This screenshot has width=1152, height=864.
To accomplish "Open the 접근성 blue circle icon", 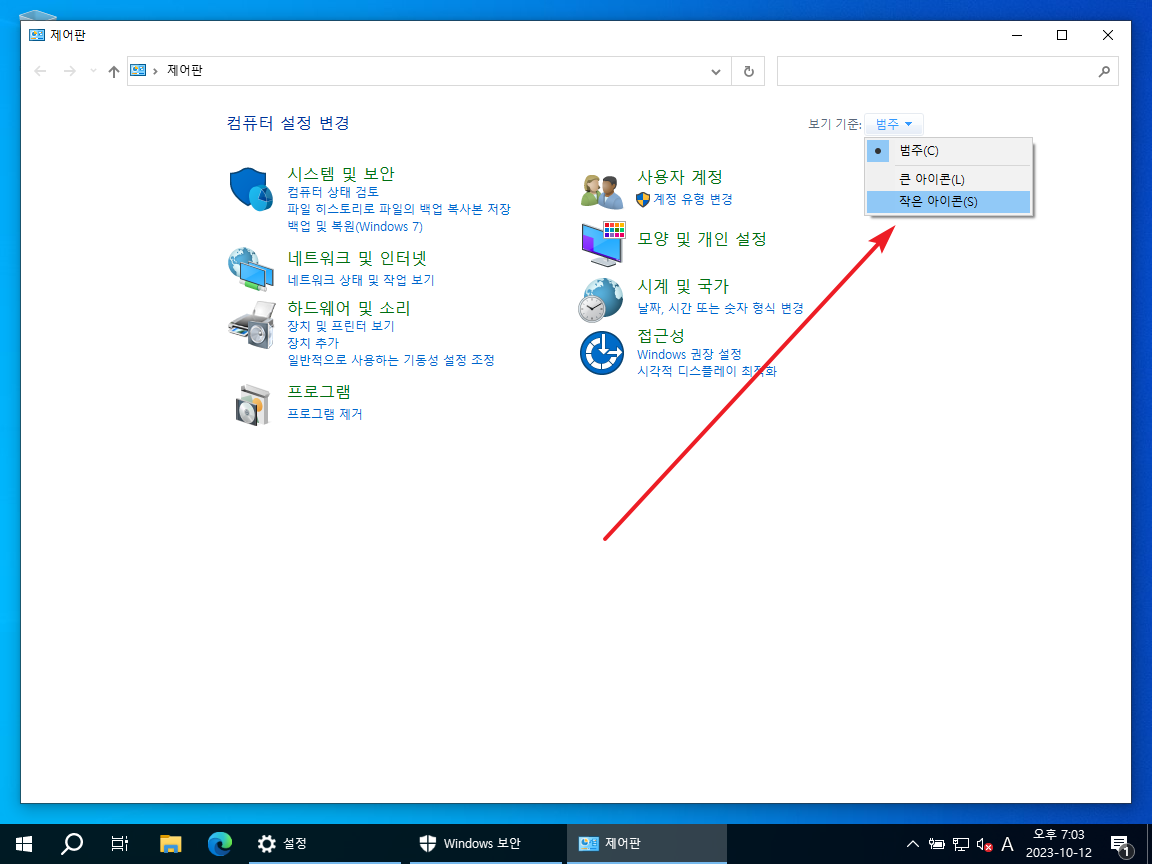I will [x=602, y=353].
